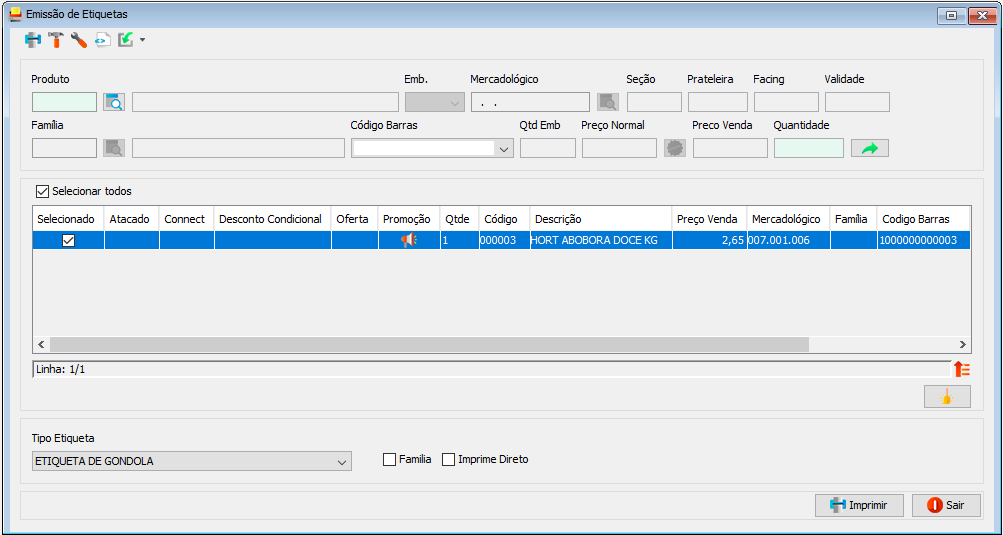Click the horizontal scrollbar's right arrow
The height and width of the screenshot is (535, 1003).
[x=963, y=345]
